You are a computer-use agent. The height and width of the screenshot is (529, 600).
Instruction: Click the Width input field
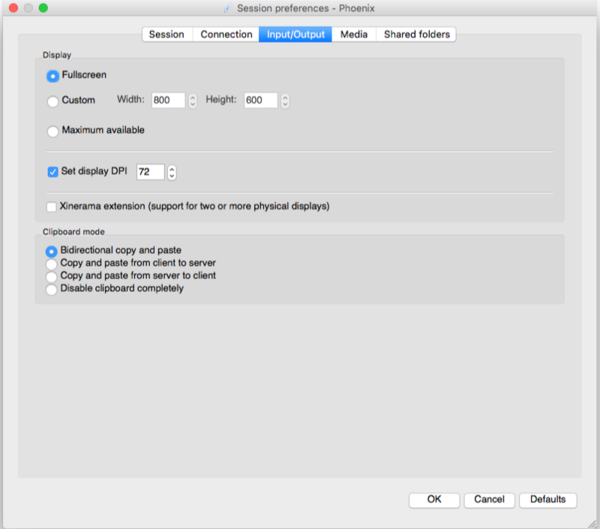tap(167, 101)
